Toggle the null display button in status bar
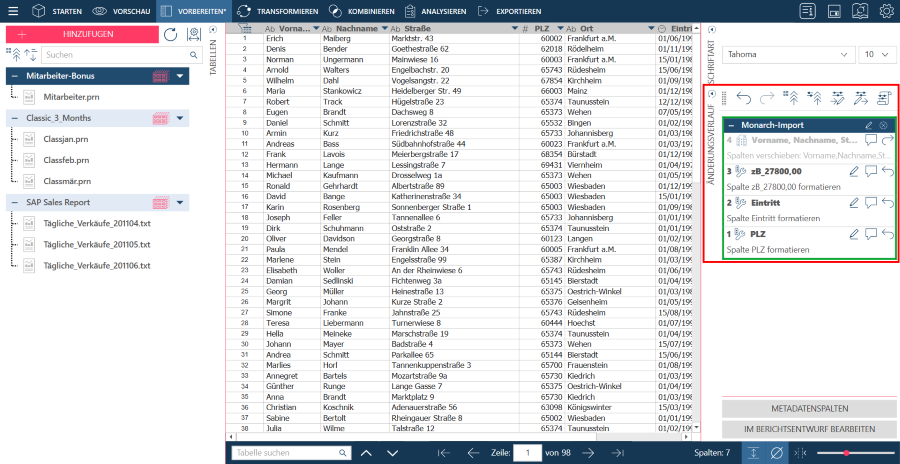The width and height of the screenshot is (900, 464). click(776, 453)
